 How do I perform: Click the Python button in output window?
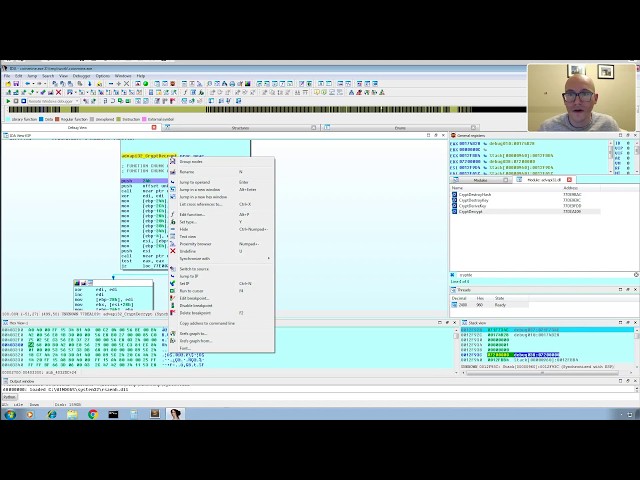click(9, 397)
